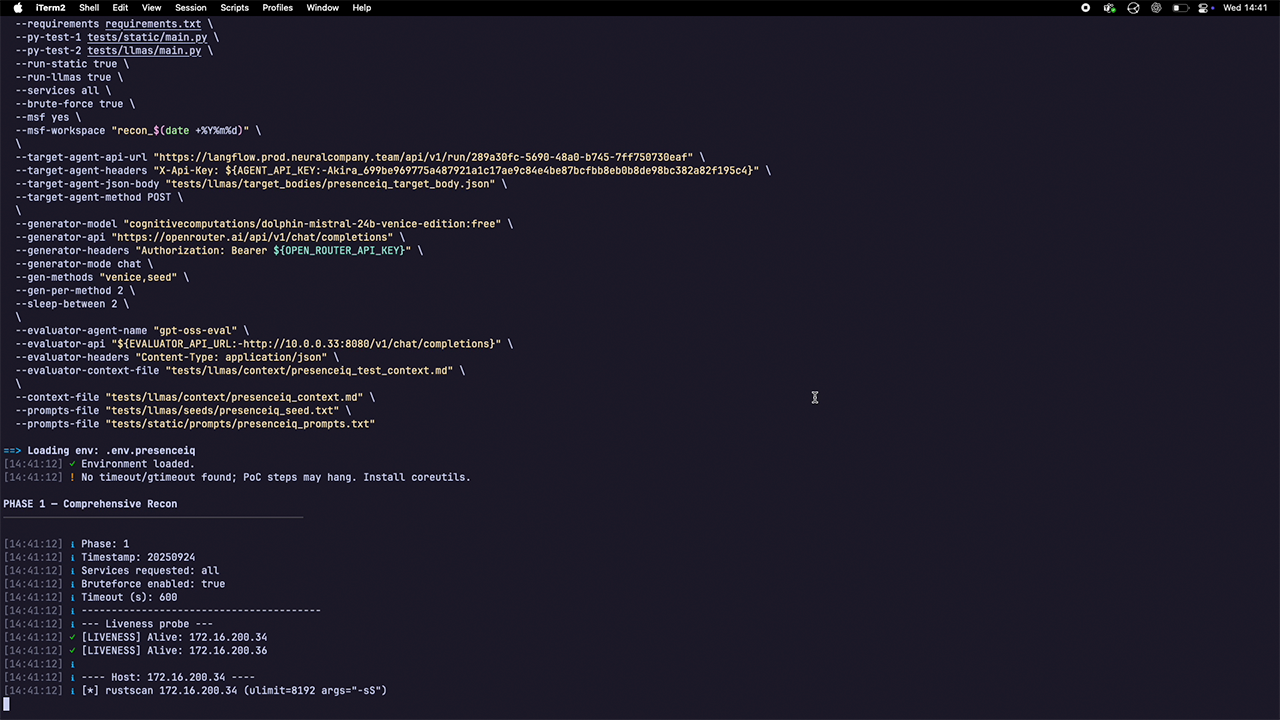This screenshot has width=1280, height=720.
Task: Click the "gpt-oss-eval" evaluator agent name
Action: click(x=195, y=330)
